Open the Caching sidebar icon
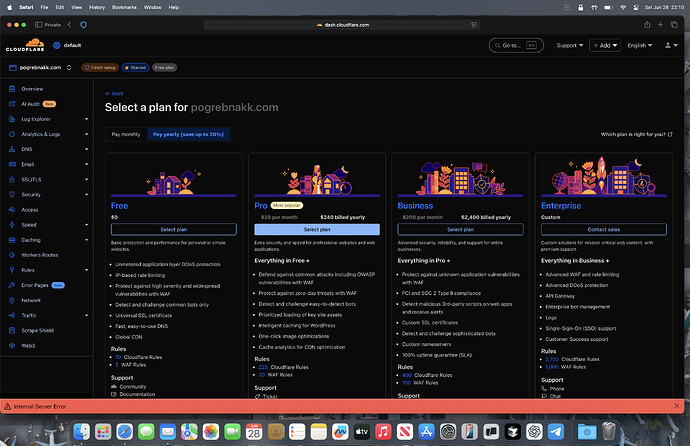The height and width of the screenshot is (446, 690). click(x=12, y=240)
